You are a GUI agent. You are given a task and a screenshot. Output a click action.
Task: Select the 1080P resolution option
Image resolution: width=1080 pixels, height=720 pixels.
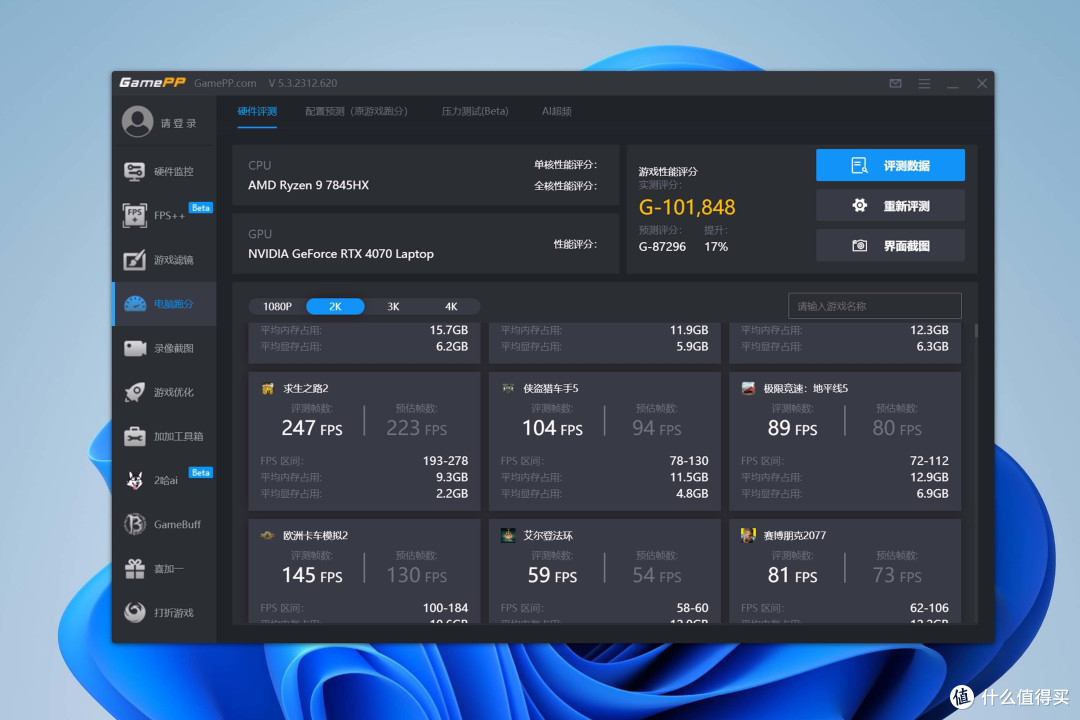point(278,307)
